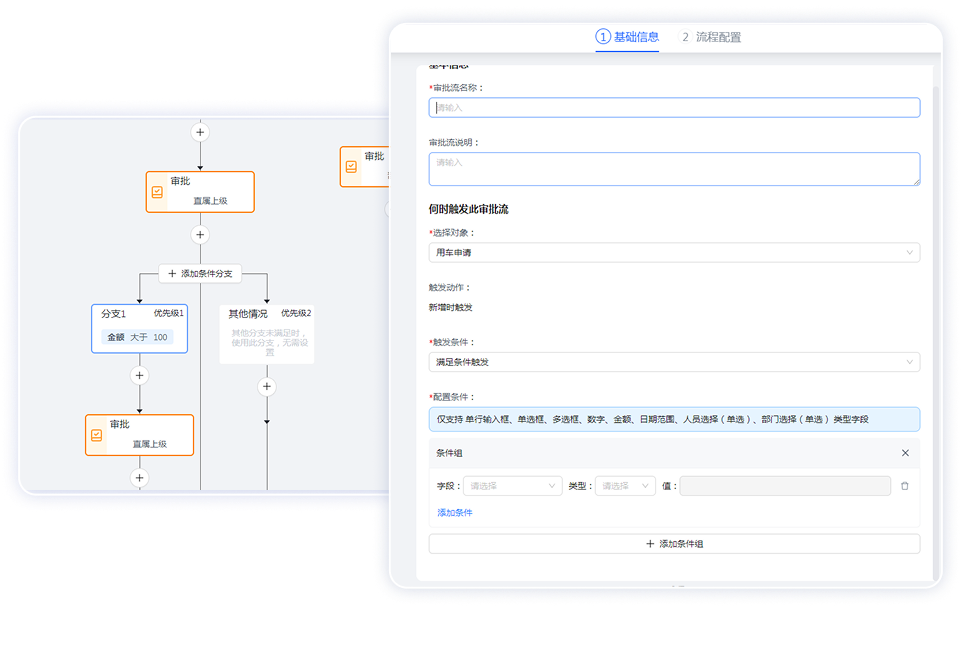Screen dimensions: 961x667
Task: Click the plus icon directly below 分支1 card
Action: tap(139, 375)
